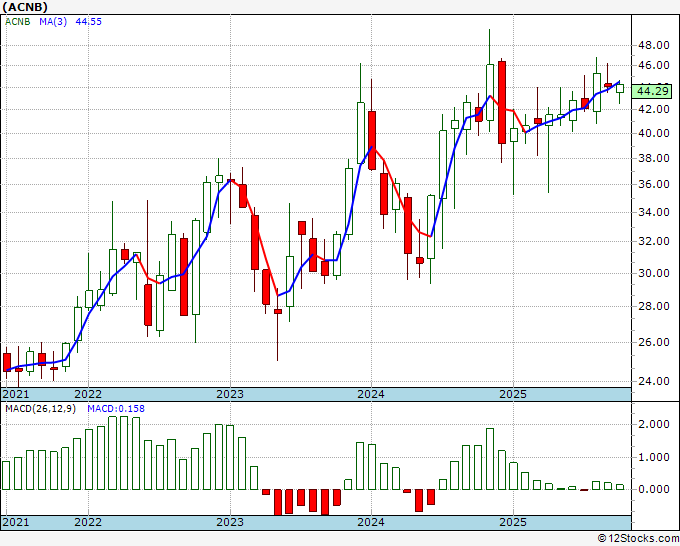Click 2024 on the MACD timeline
This screenshot has height=546, width=680.
371,522
